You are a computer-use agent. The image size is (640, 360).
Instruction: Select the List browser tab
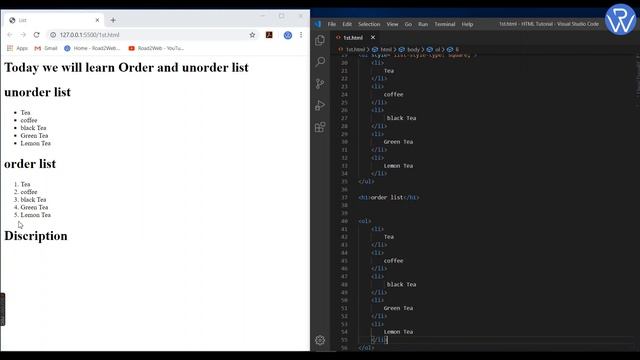[x=53, y=20]
